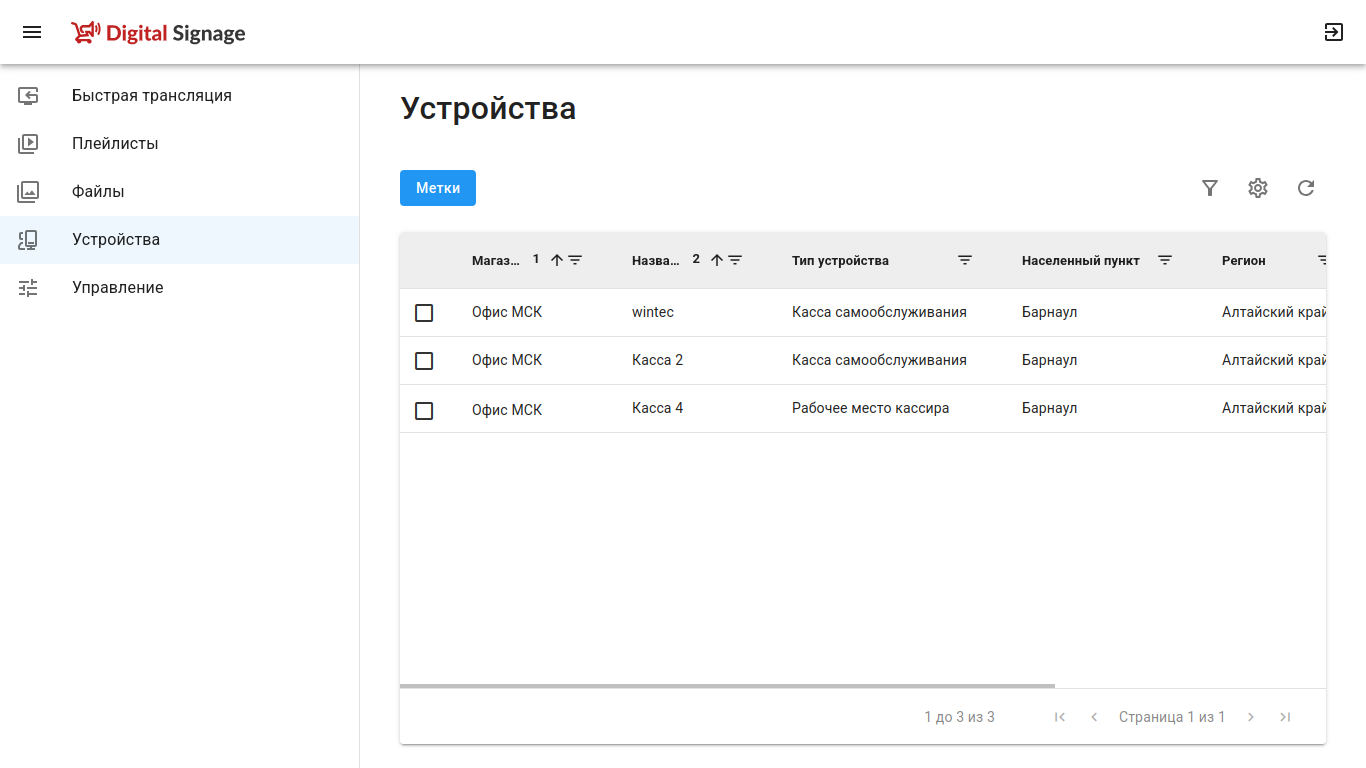
Task: Open table settings gear icon
Action: [x=1258, y=188]
